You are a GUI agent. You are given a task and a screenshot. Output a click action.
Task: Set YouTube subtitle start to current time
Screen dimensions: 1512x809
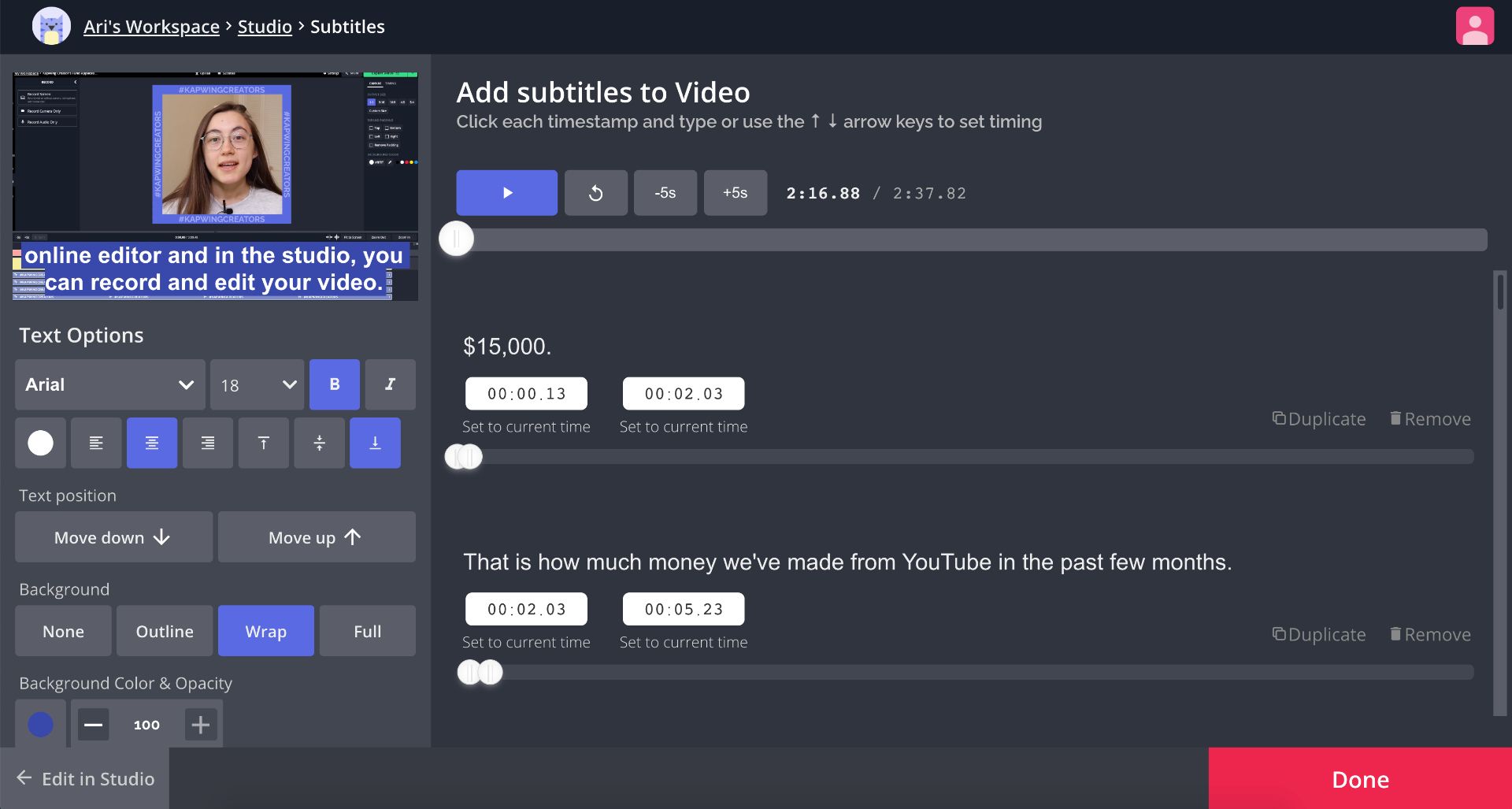[526, 643]
